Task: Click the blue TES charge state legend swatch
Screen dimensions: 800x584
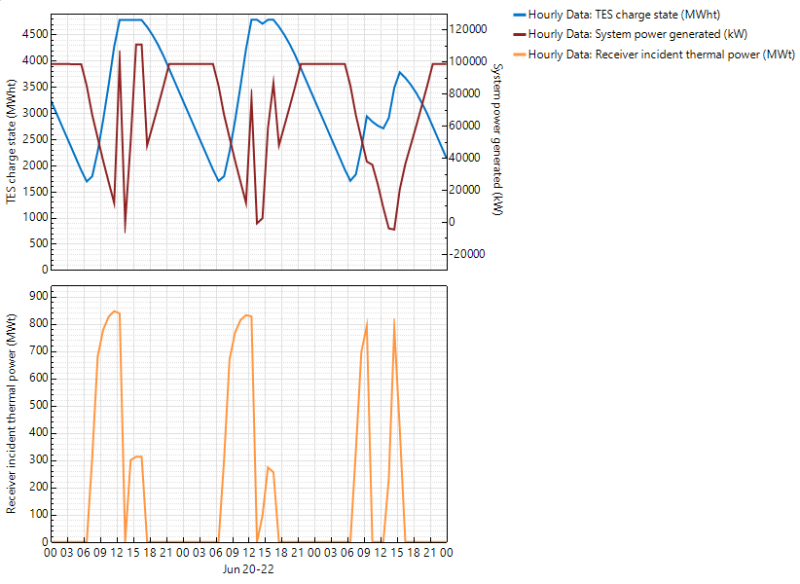Action: [x=517, y=13]
